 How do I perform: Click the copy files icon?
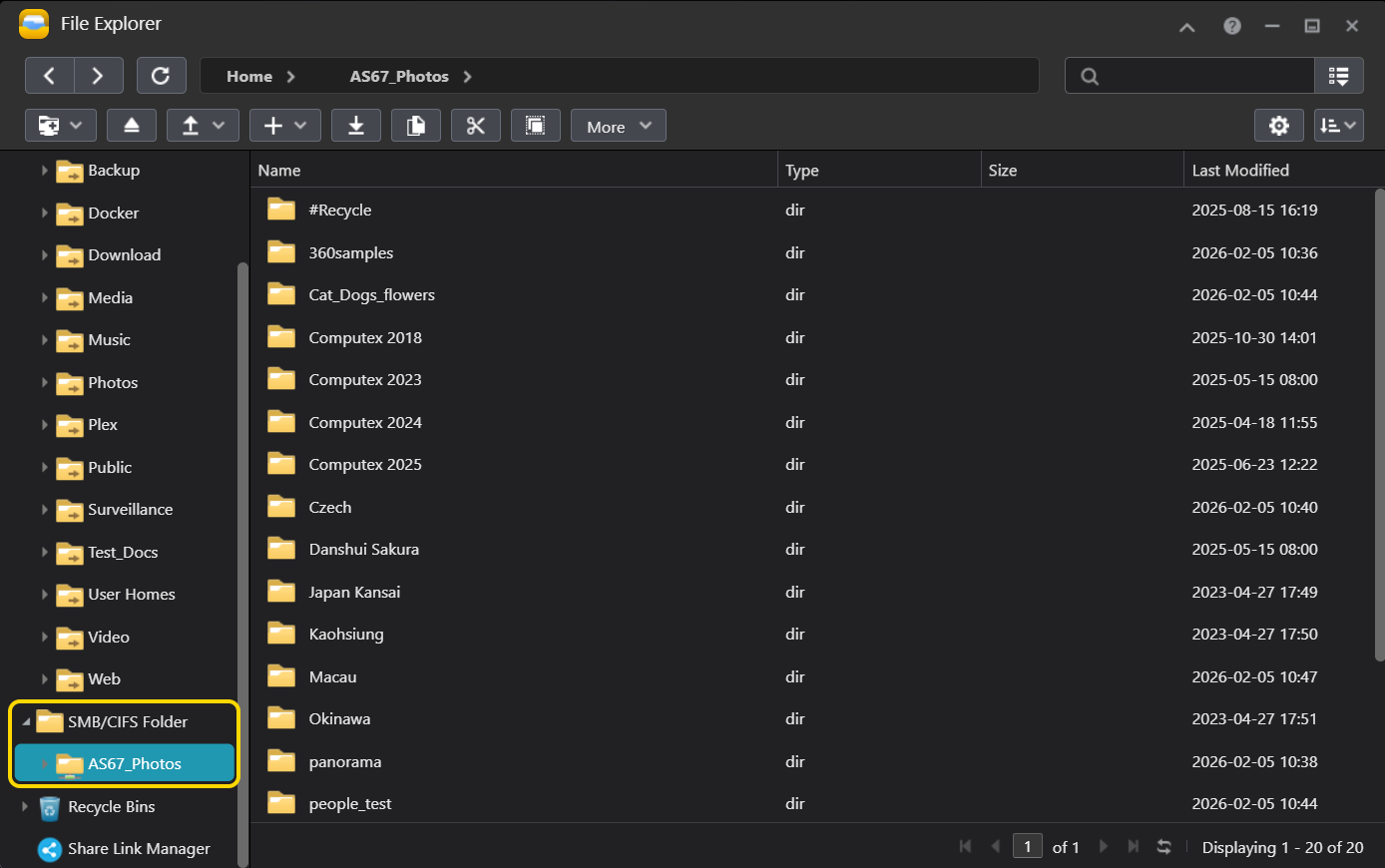point(416,126)
